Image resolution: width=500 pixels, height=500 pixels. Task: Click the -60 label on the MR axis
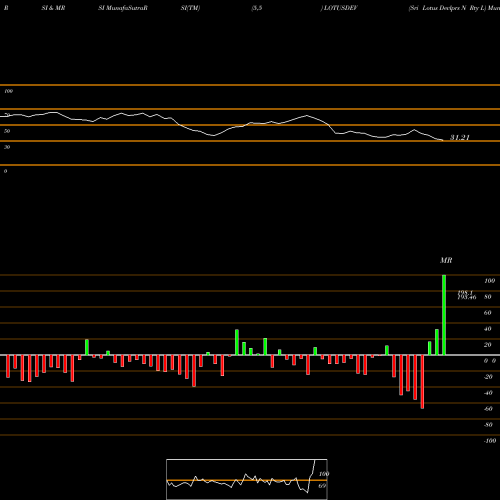tap(488, 409)
